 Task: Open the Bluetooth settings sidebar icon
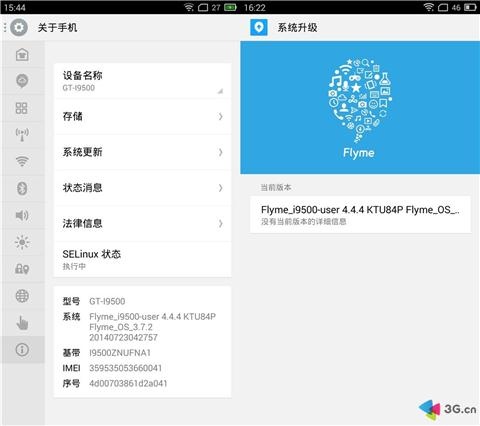[x=22, y=188]
